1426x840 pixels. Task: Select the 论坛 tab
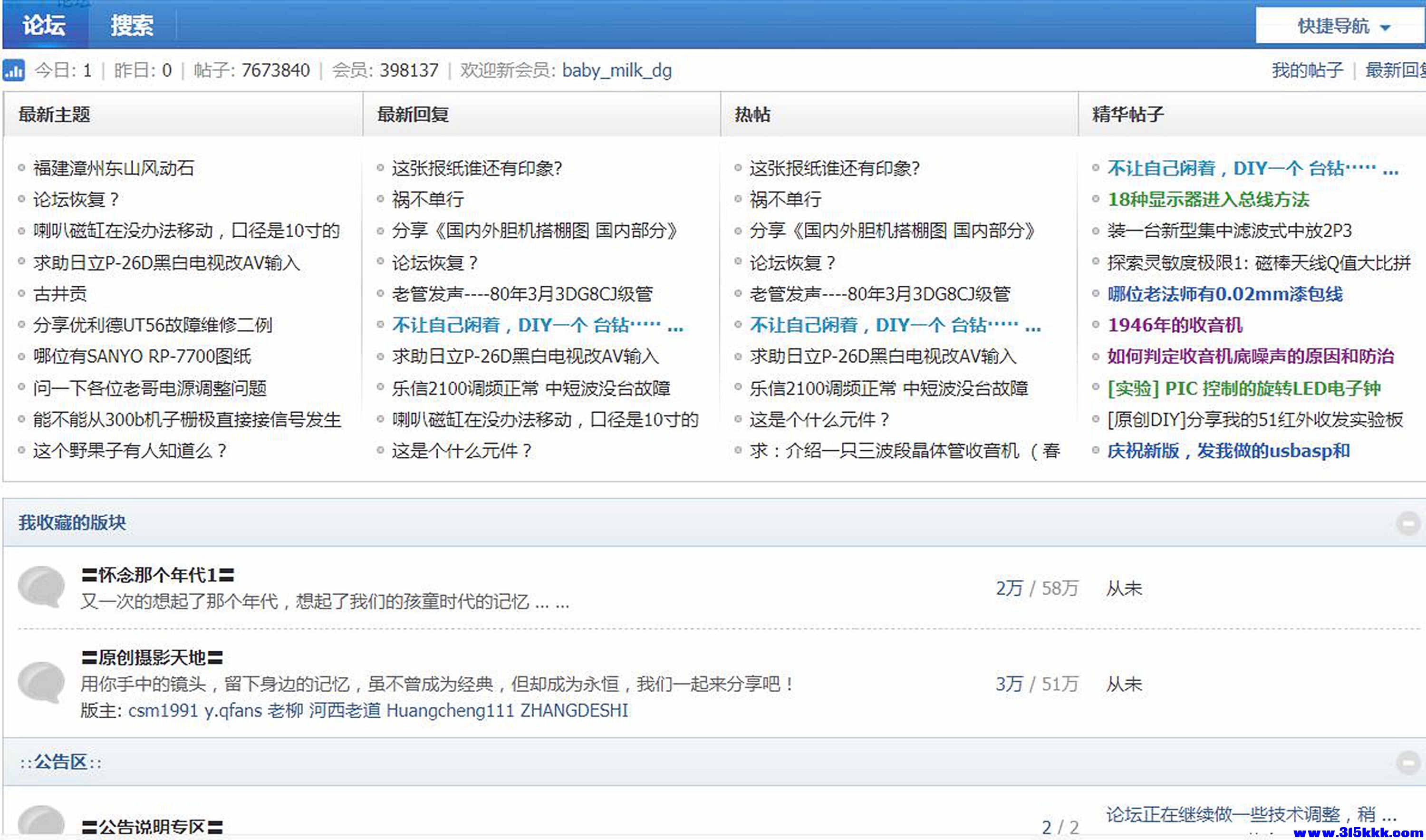pos(45,26)
